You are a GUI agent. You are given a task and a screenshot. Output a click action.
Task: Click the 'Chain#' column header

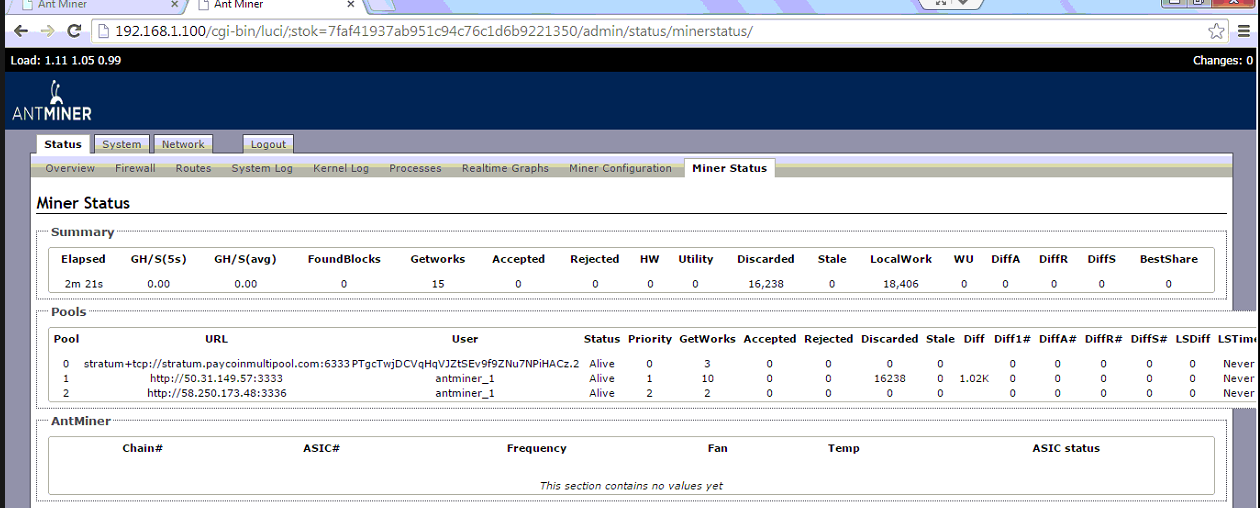point(142,448)
